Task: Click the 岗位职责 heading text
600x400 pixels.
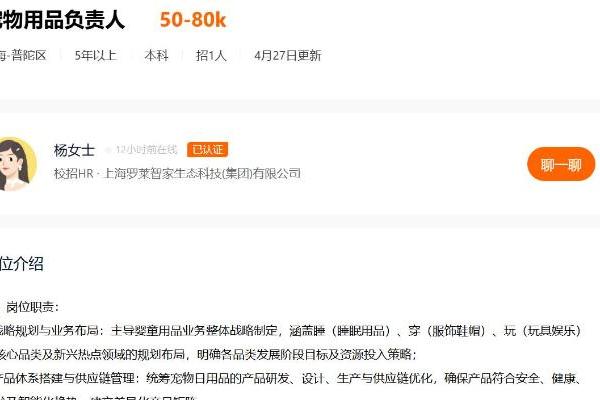Action: [30, 307]
